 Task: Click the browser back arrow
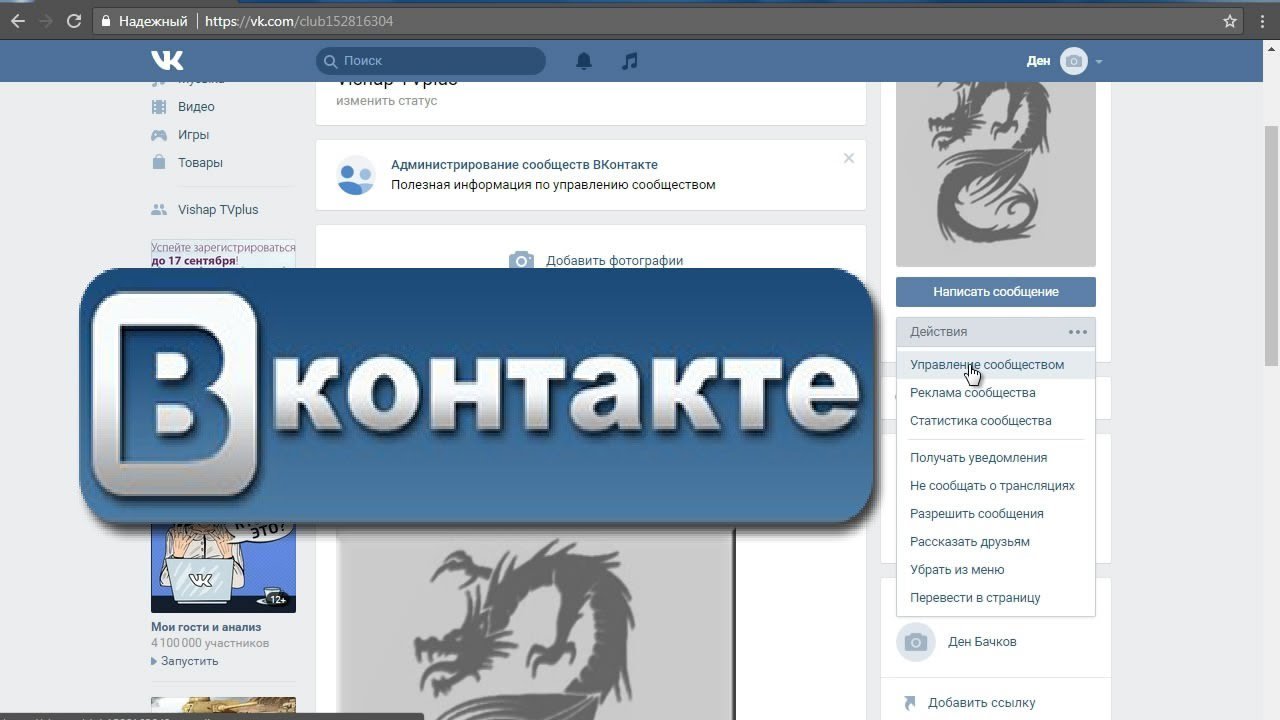[x=18, y=21]
